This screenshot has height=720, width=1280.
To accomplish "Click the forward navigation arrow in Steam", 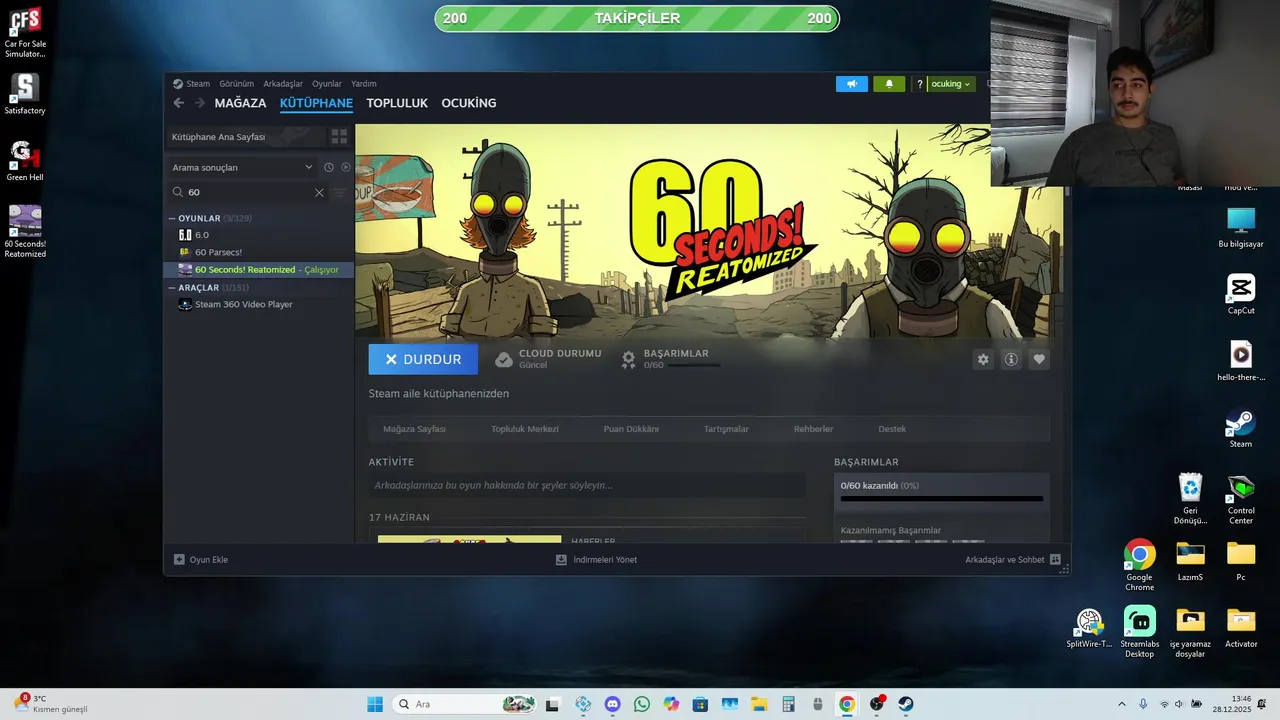I will (199, 103).
